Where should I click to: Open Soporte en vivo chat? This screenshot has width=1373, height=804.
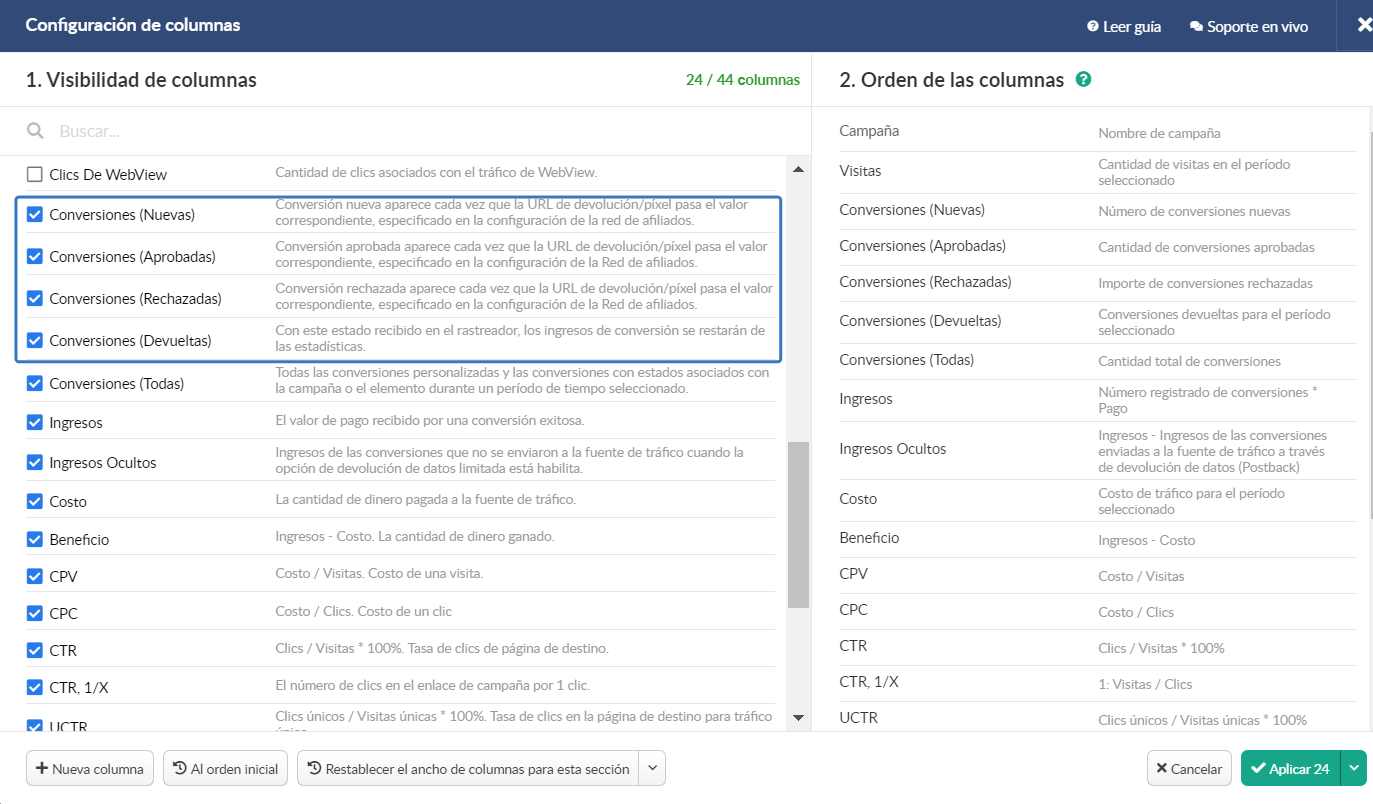tap(1249, 27)
